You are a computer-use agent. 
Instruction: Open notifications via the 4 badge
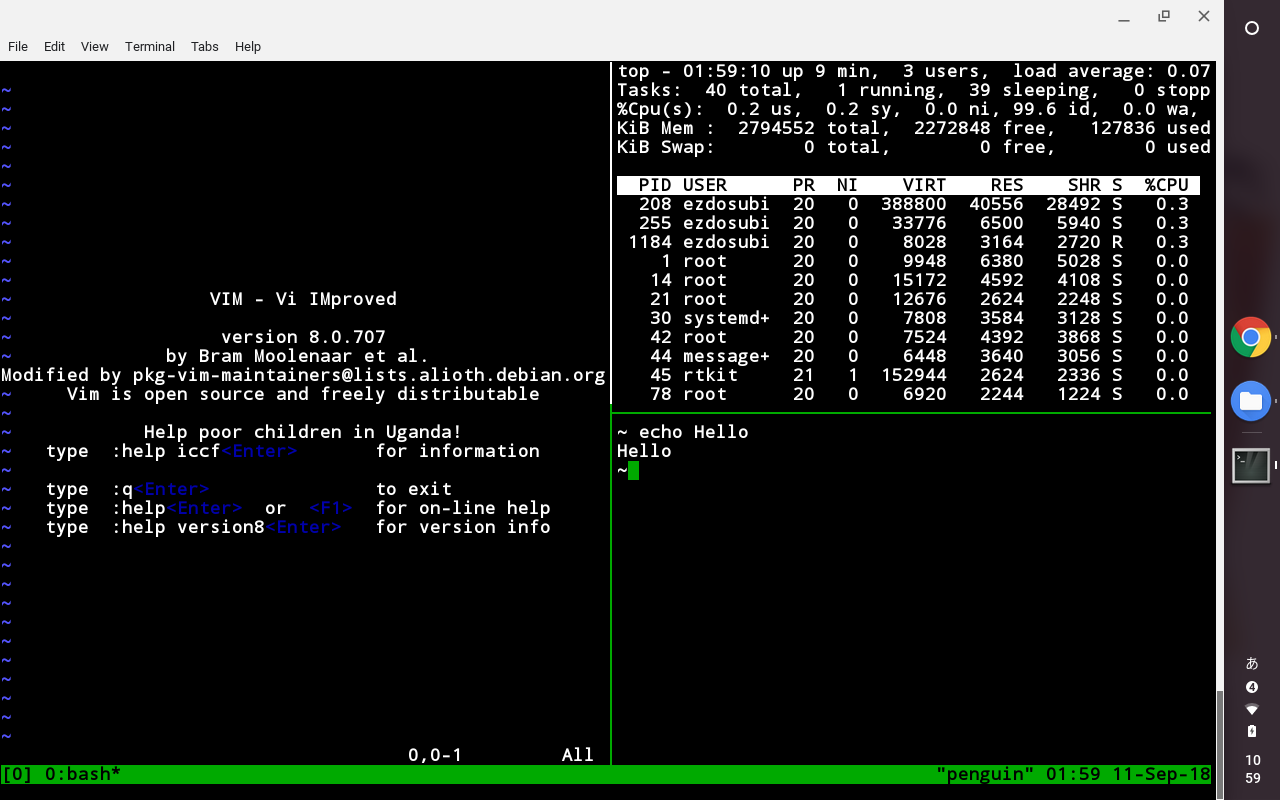1251,687
